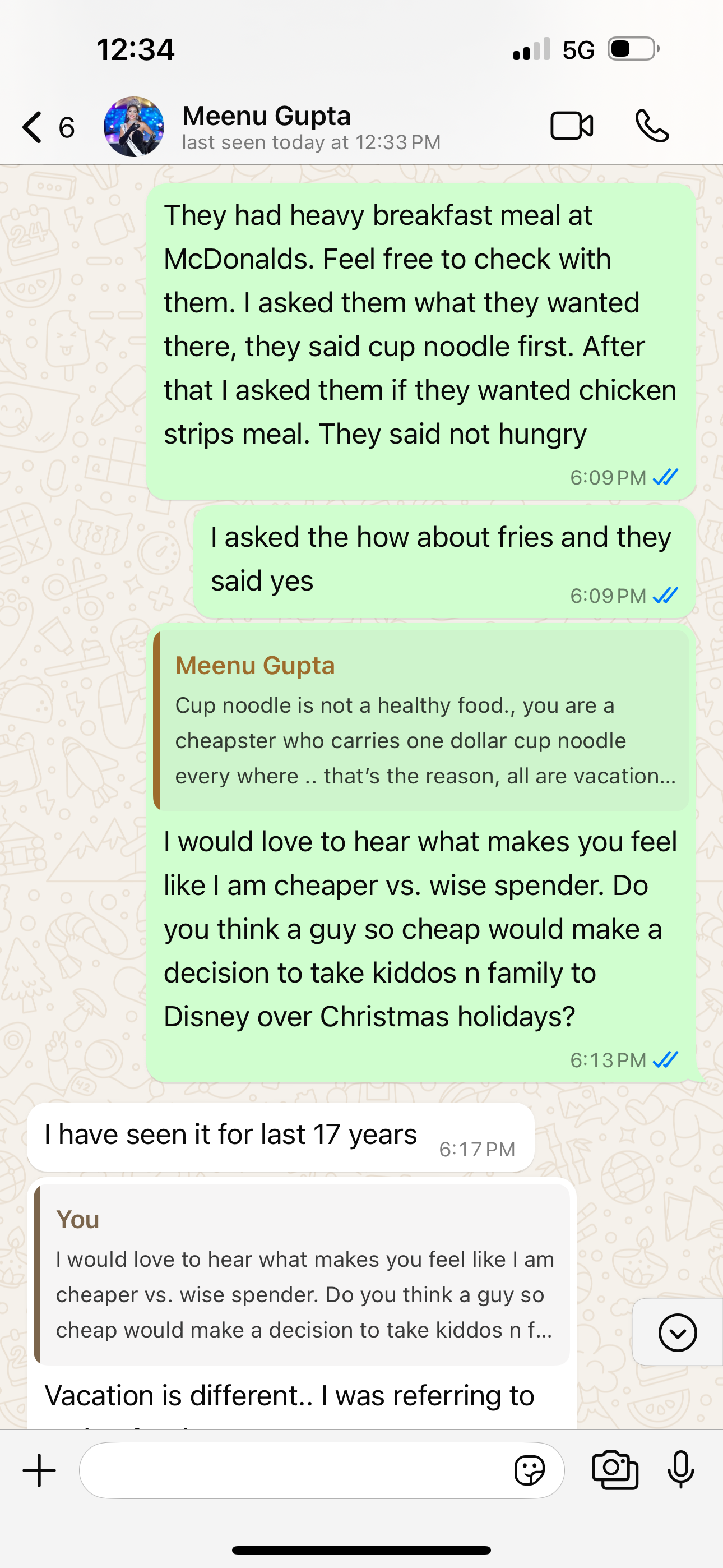This screenshot has height=1568, width=723.
Task: Tap the blue read ticks at 6:13 PM
Action: coord(665,1060)
